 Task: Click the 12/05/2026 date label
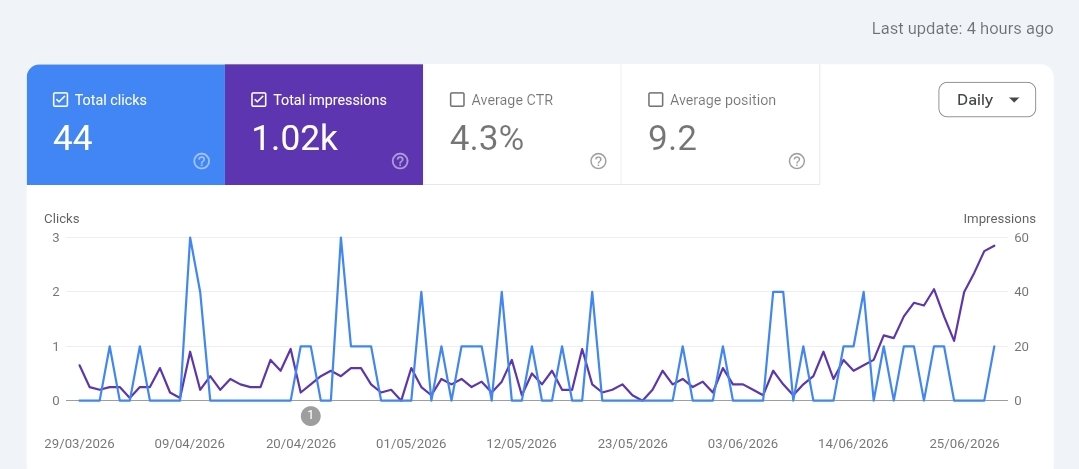(522, 444)
